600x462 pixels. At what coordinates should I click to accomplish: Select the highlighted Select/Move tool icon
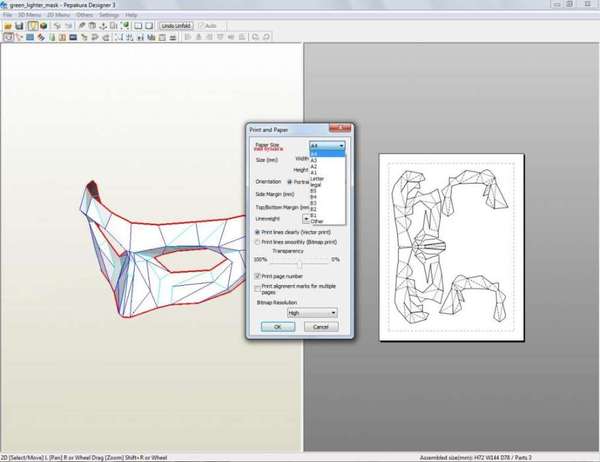pos(8,37)
